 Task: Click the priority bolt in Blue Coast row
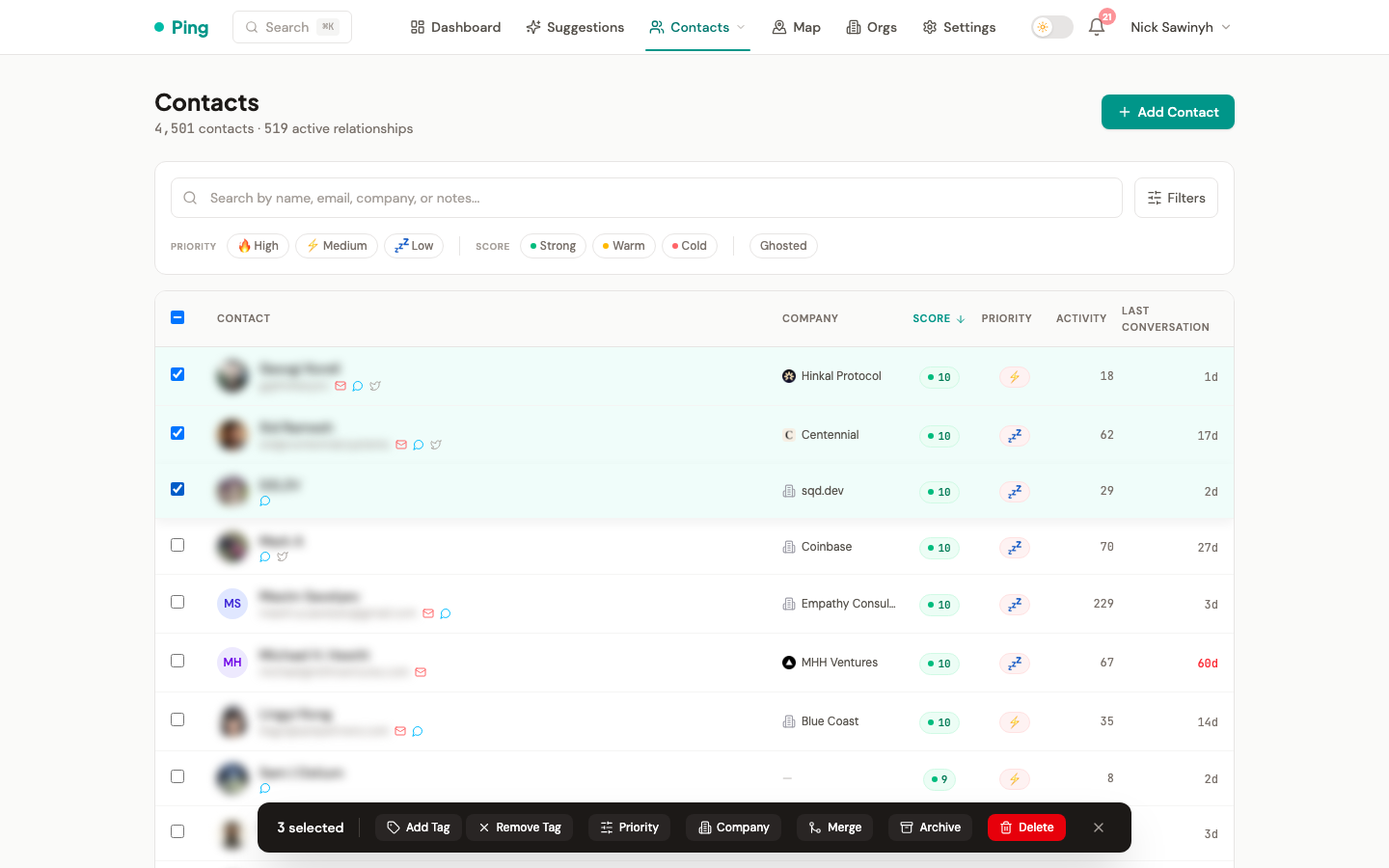tap(1015, 722)
